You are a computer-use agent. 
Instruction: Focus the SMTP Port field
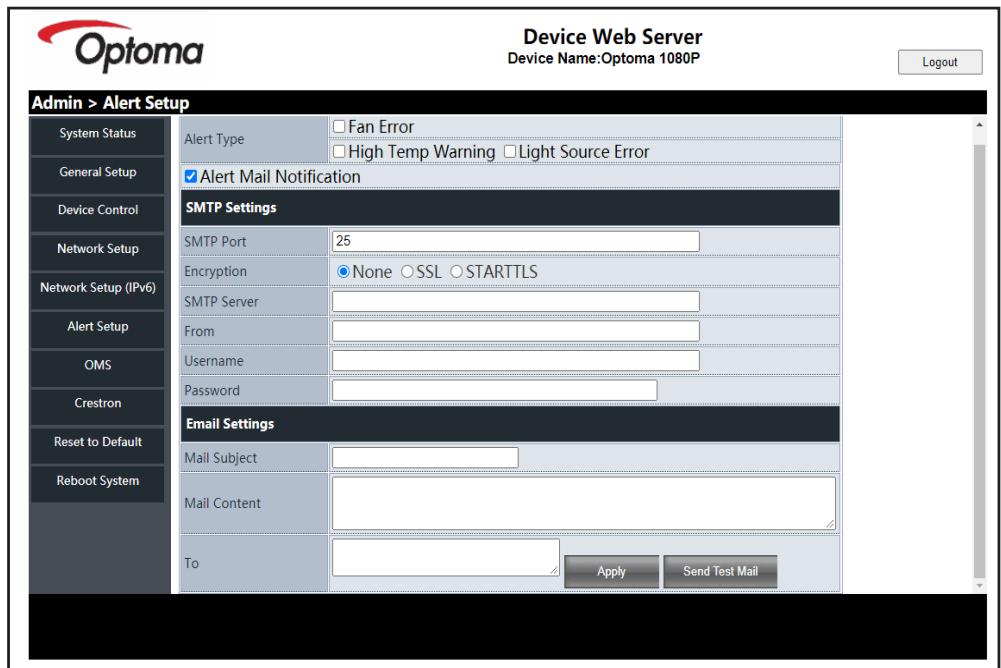click(516, 241)
